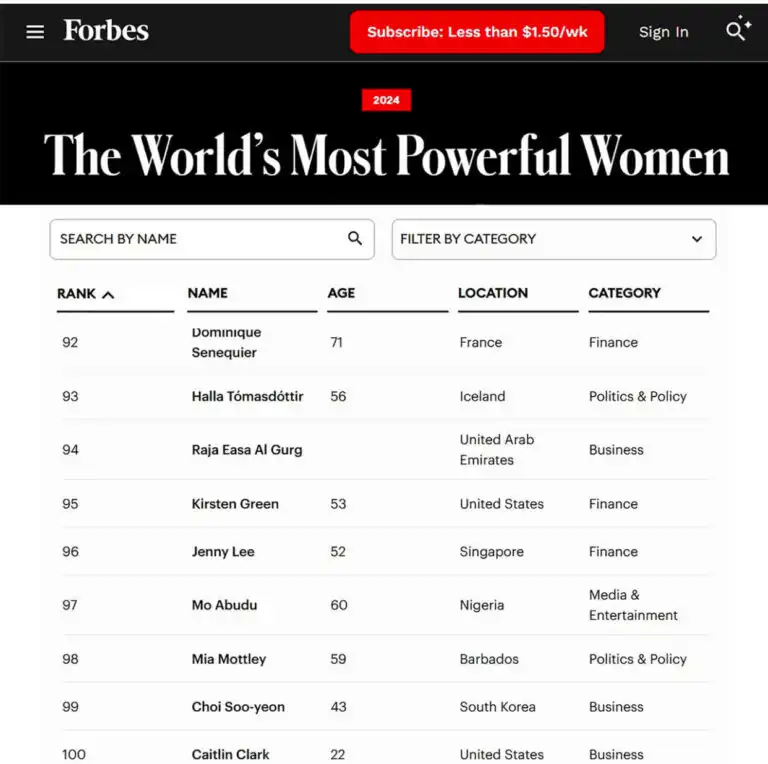This screenshot has width=768, height=764.
Task: Click age value 22
Action: (x=337, y=754)
